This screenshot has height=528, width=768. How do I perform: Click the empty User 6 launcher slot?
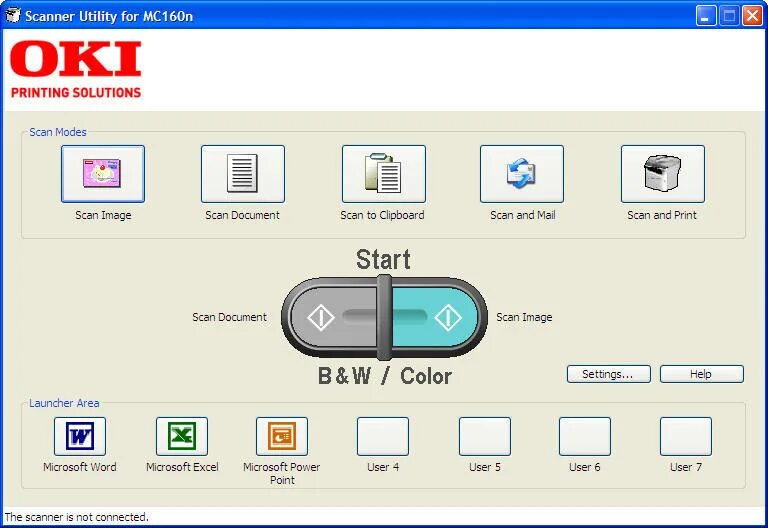(585, 436)
